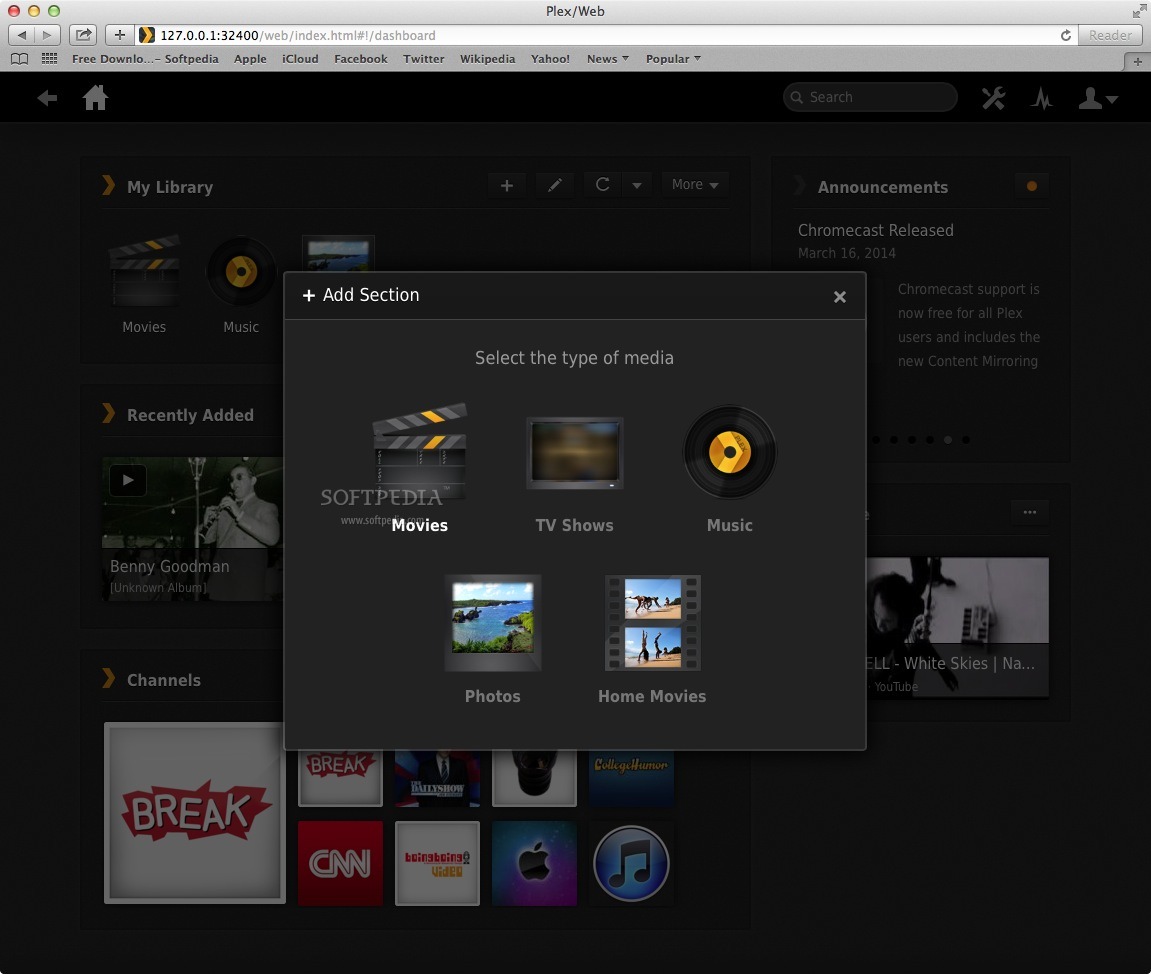The image size is (1151, 974).
Task: Open the iTunes music note channel
Action: [x=631, y=862]
